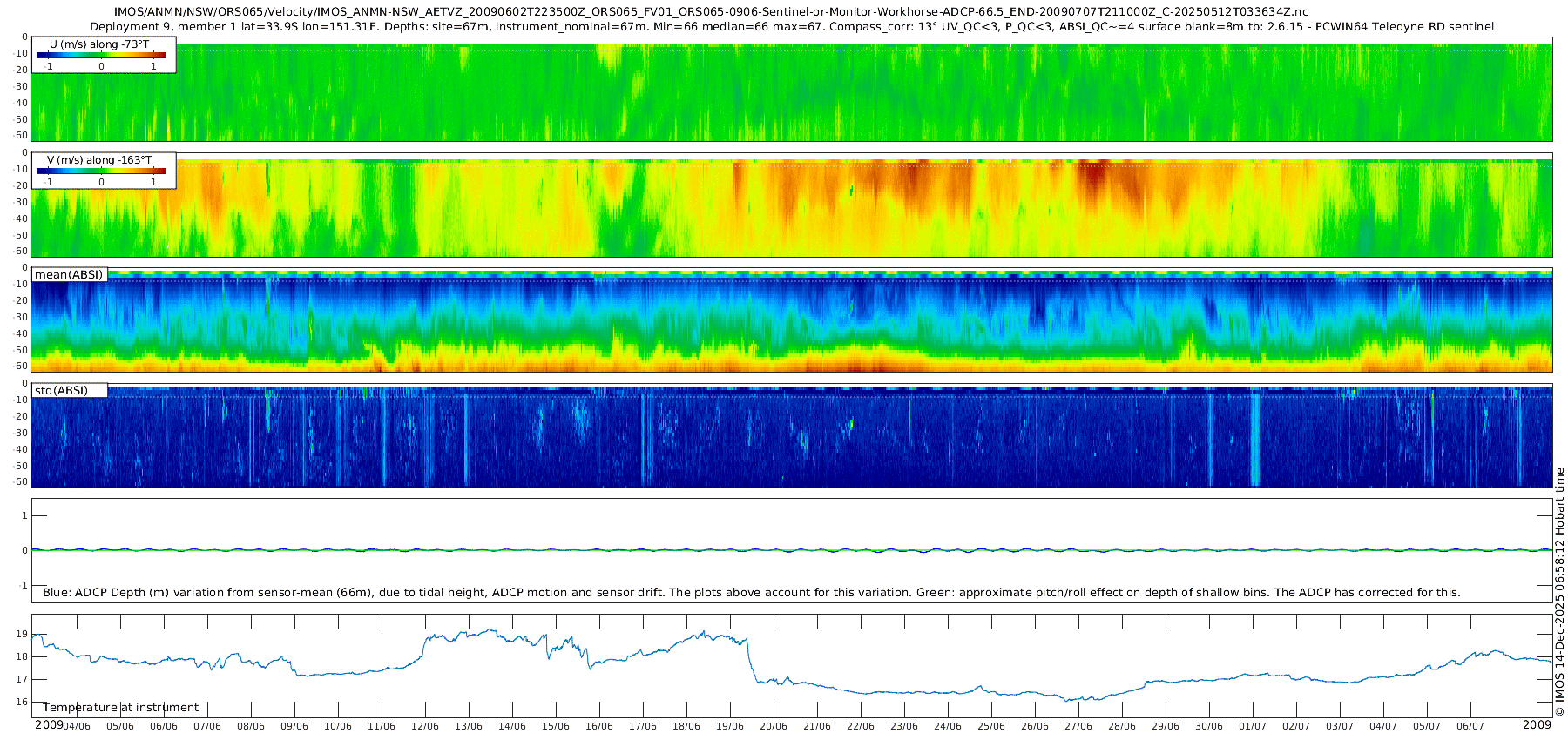Click the 04/07 date tick label
The height and width of the screenshot is (740, 1568).
point(1383,726)
